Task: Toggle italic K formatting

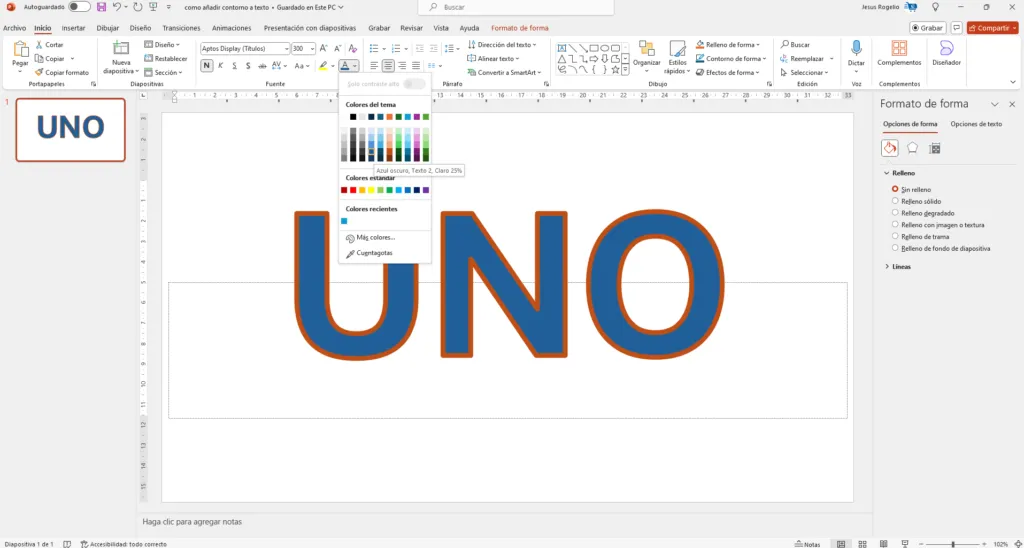Action: [221, 65]
